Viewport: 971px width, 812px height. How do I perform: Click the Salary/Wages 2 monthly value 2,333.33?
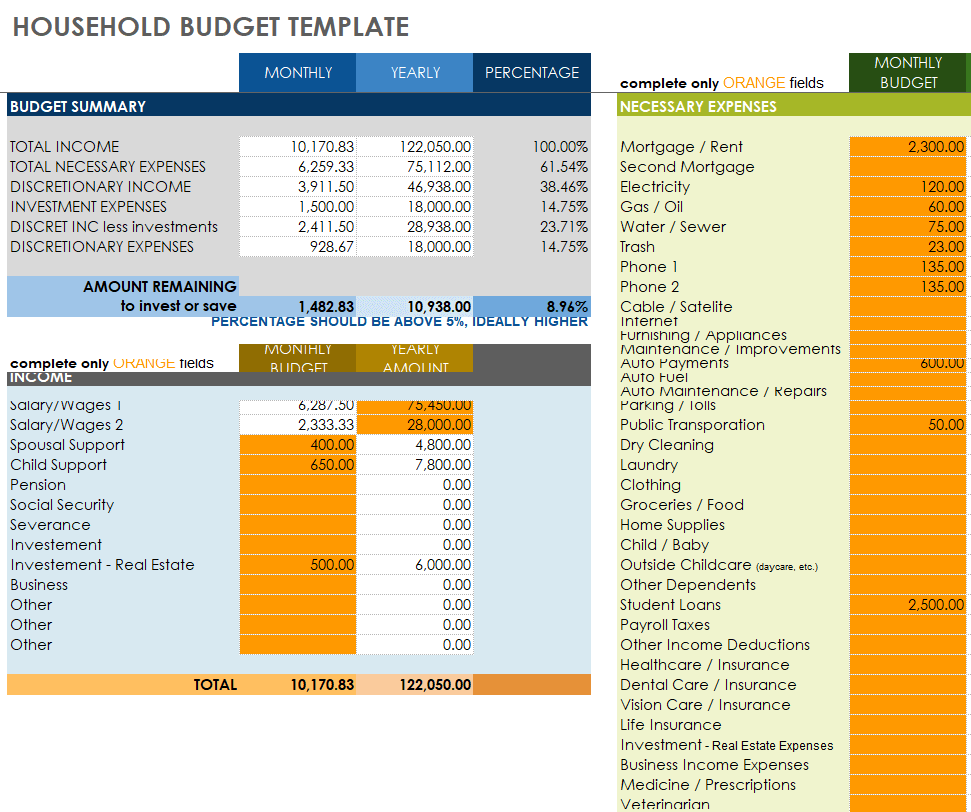tap(298, 425)
